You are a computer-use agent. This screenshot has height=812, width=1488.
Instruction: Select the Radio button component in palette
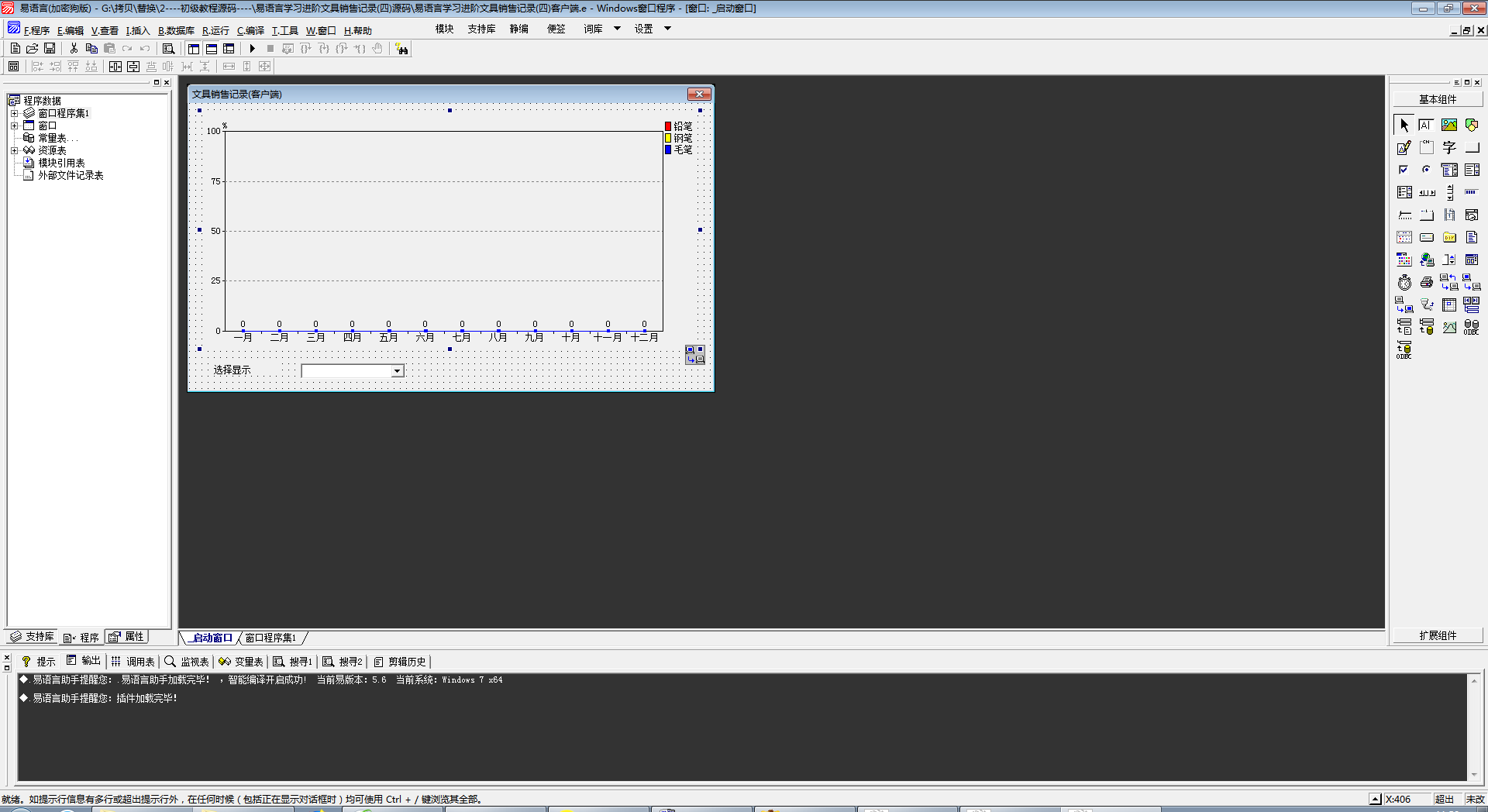[1427, 170]
